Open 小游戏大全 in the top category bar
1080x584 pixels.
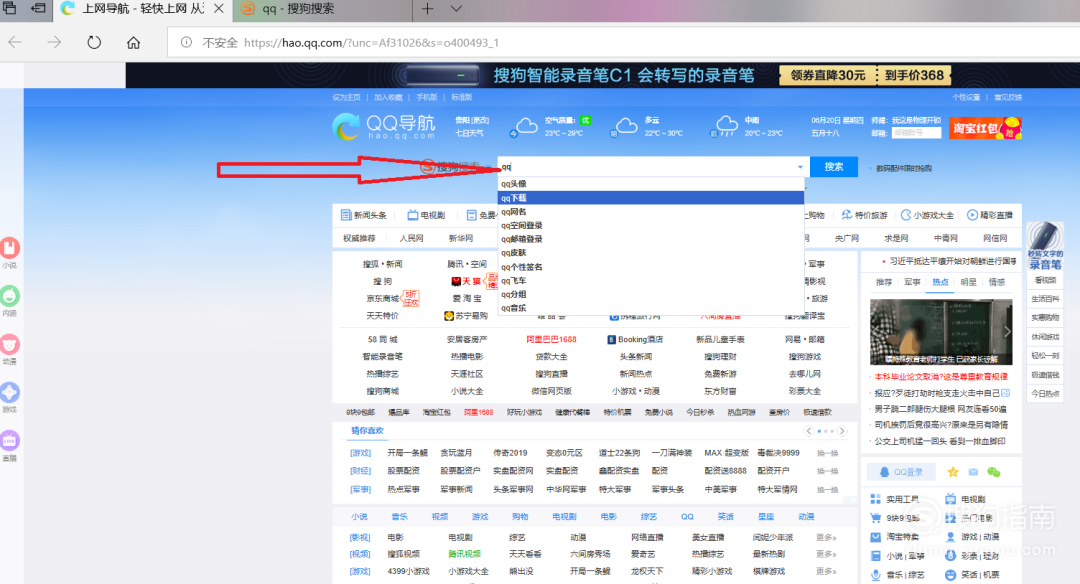click(927, 215)
